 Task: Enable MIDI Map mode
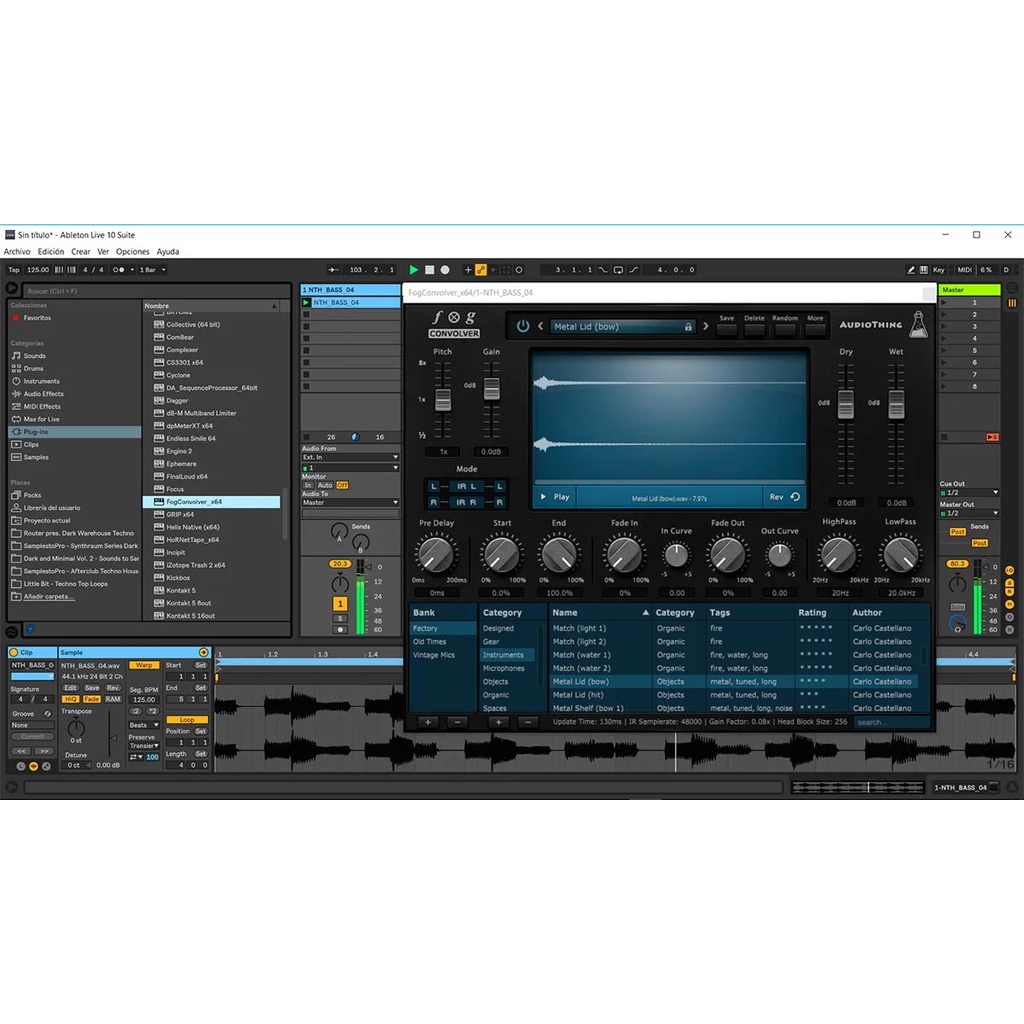pyautogui.click(x=965, y=270)
